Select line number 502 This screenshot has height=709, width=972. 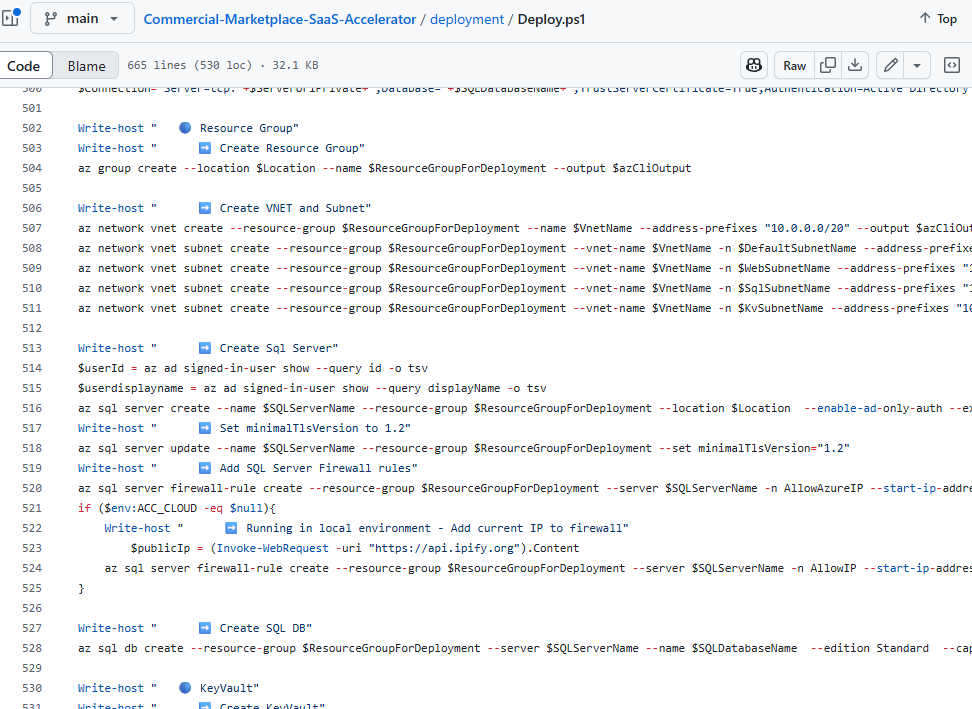[x=32, y=128]
